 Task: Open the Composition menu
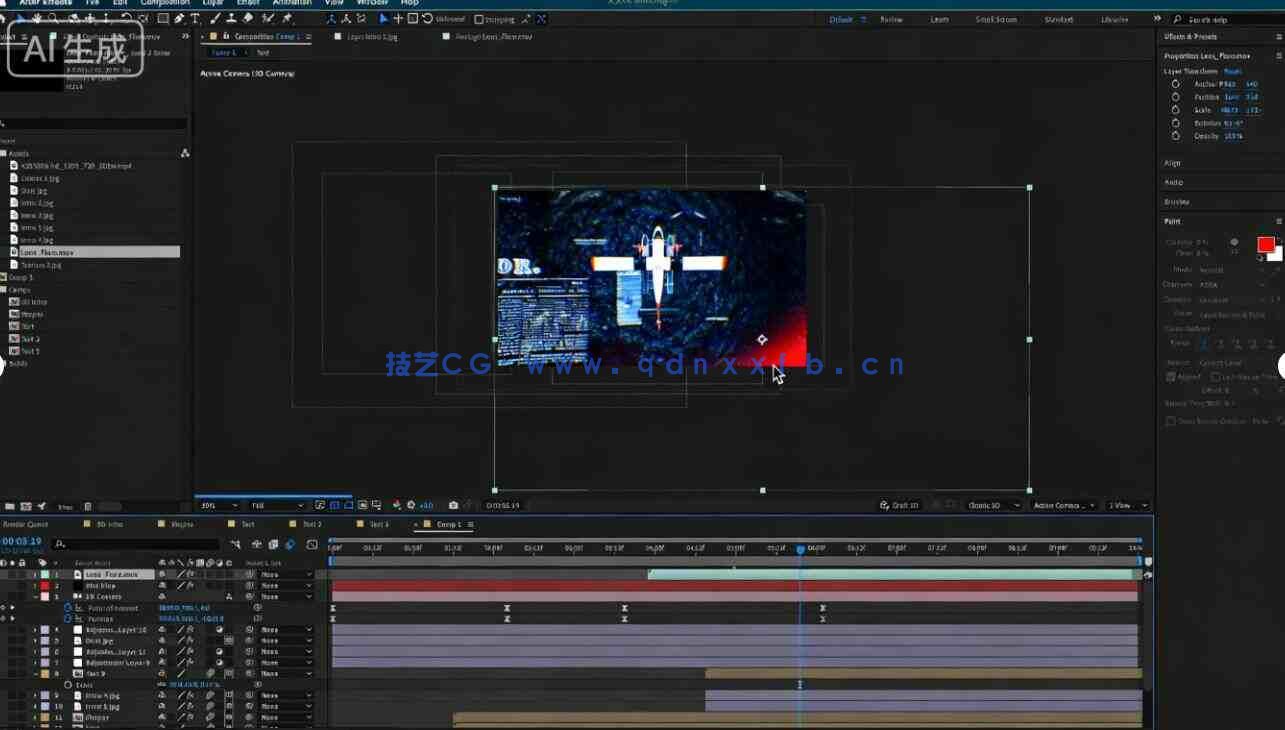coord(165,3)
